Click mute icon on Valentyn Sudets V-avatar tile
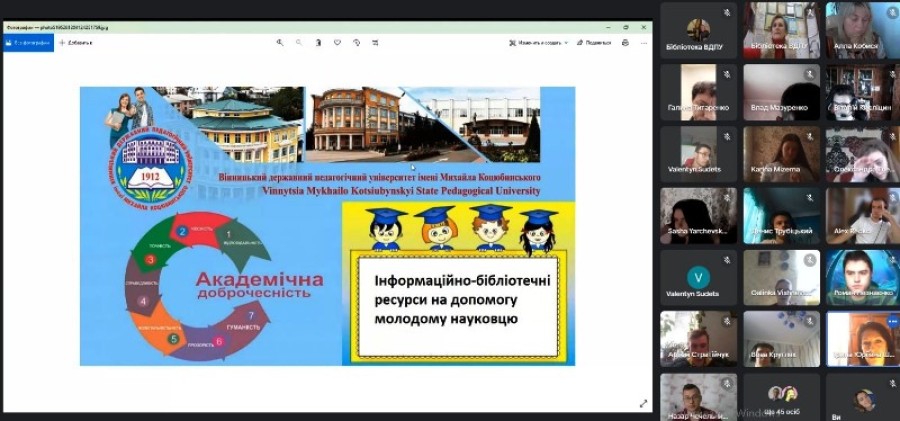The height and width of the screenshot is (421, 900). point(727,260)
